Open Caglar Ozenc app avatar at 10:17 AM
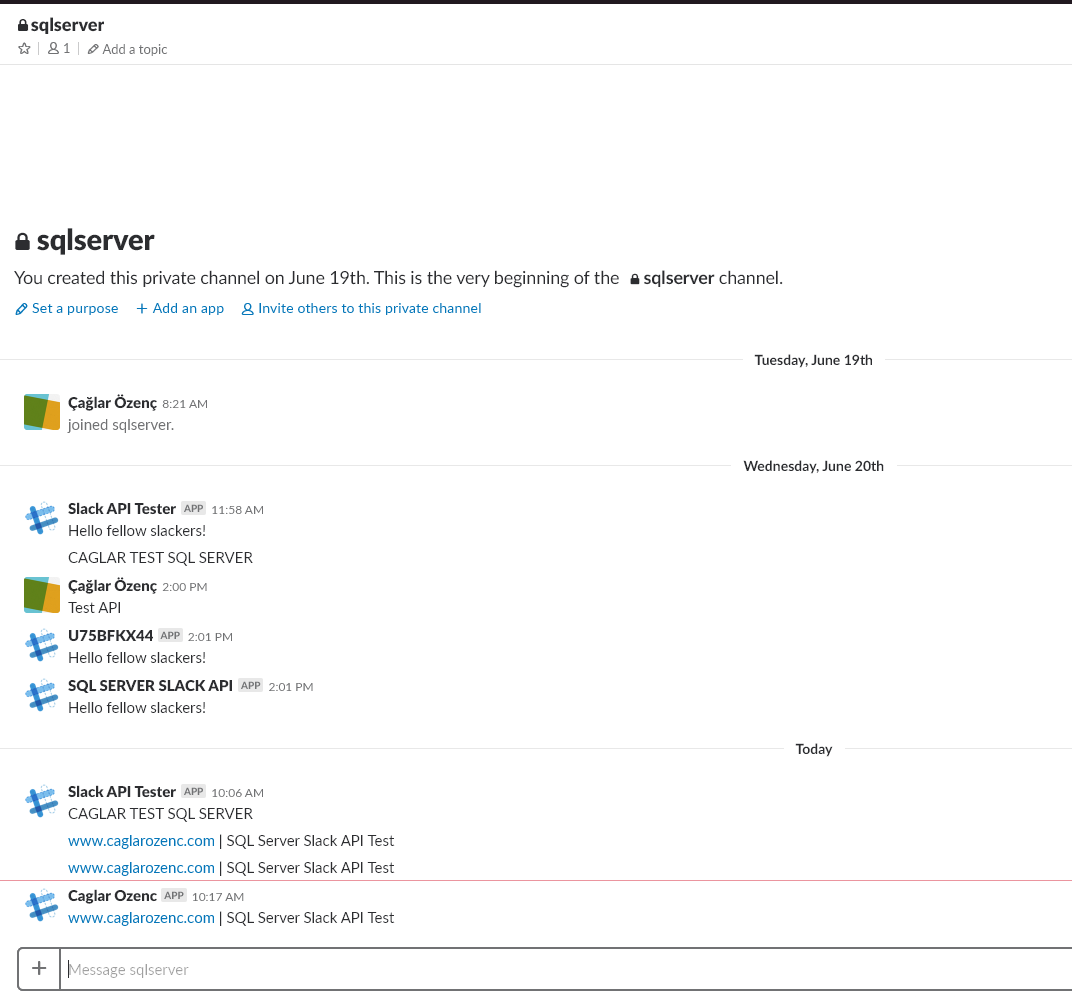 pos(42,905)
